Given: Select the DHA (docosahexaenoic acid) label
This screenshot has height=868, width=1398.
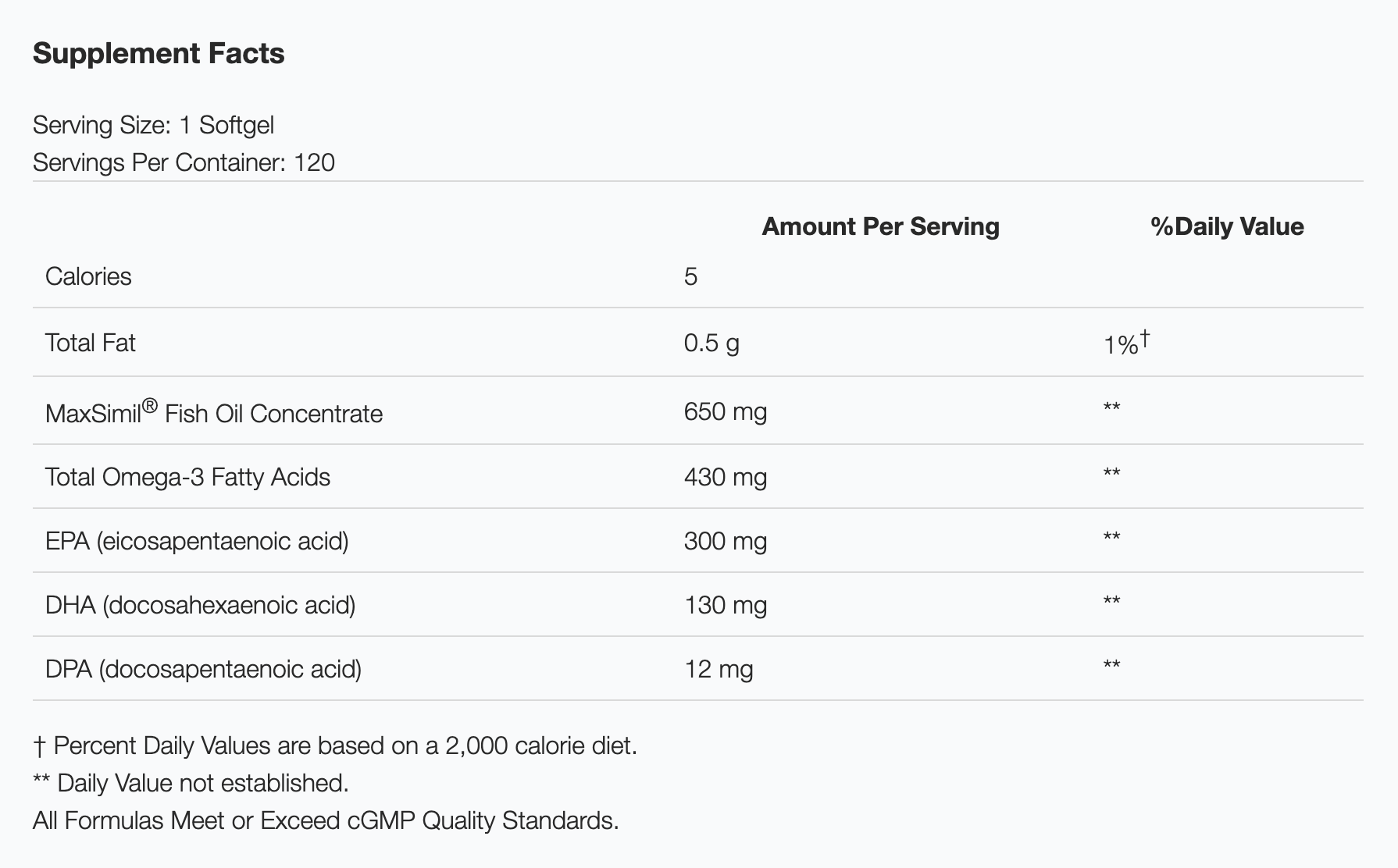Looking at the screenshot, I should pos(200,605).
